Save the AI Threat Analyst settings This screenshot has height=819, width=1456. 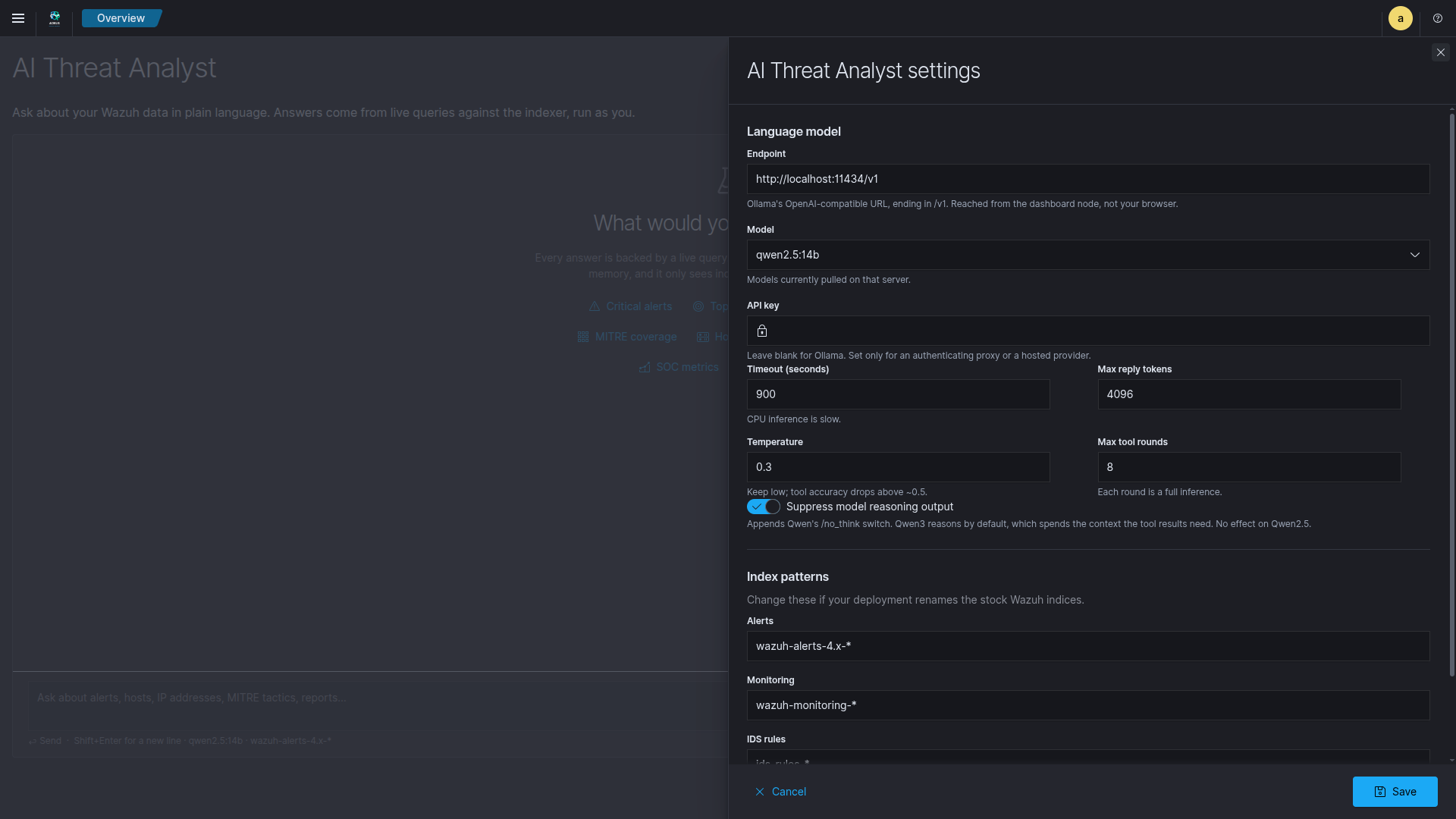(x=1395, y=792)
